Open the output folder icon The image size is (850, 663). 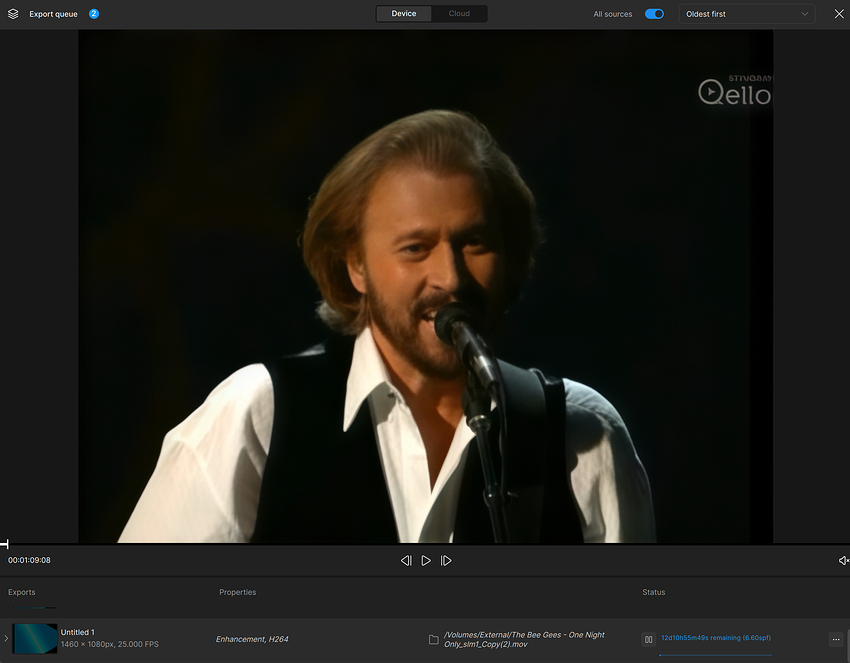434,640
